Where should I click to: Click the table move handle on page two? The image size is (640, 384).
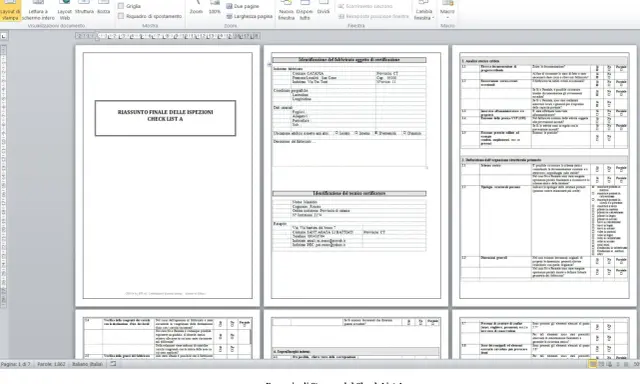coord(269,64)
